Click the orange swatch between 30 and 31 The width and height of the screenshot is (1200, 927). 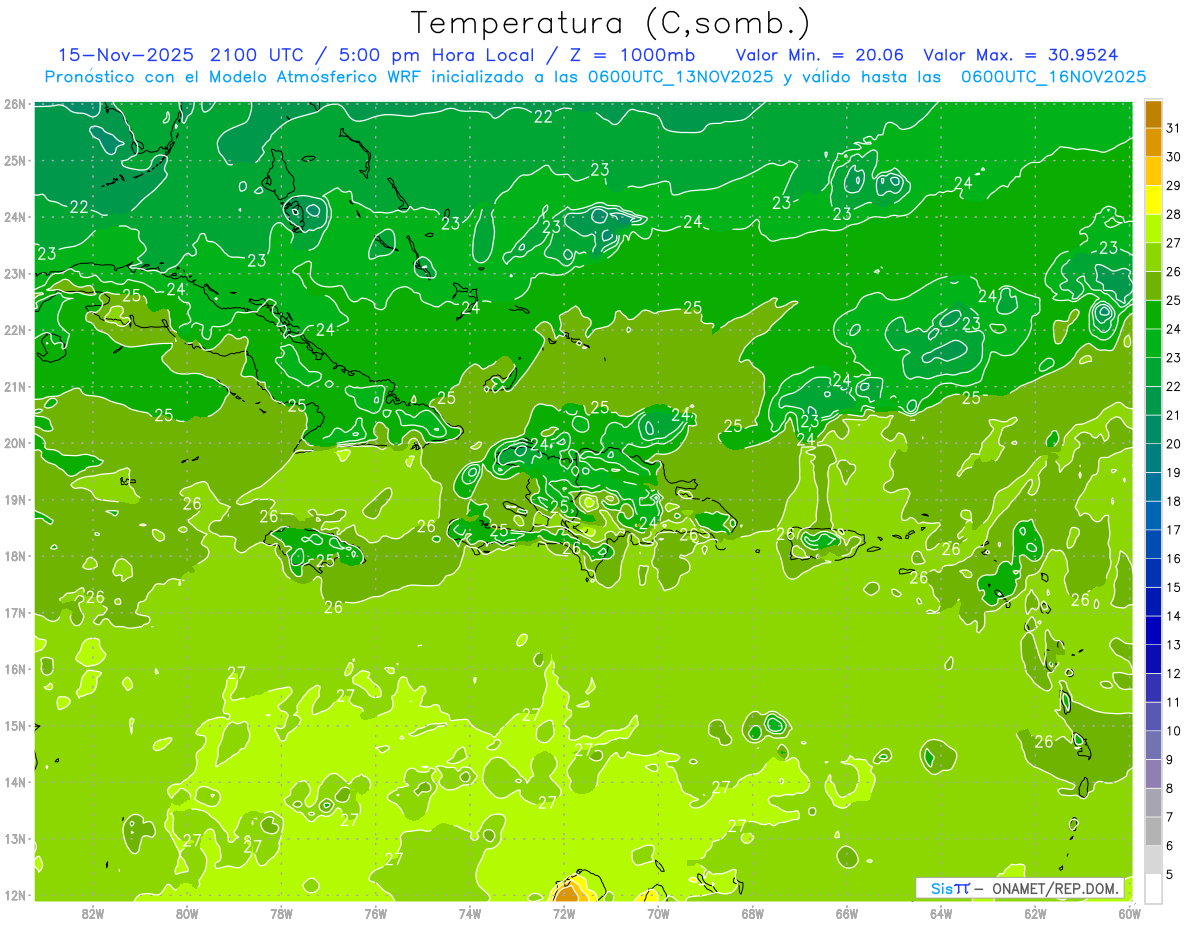(1154, 142)
